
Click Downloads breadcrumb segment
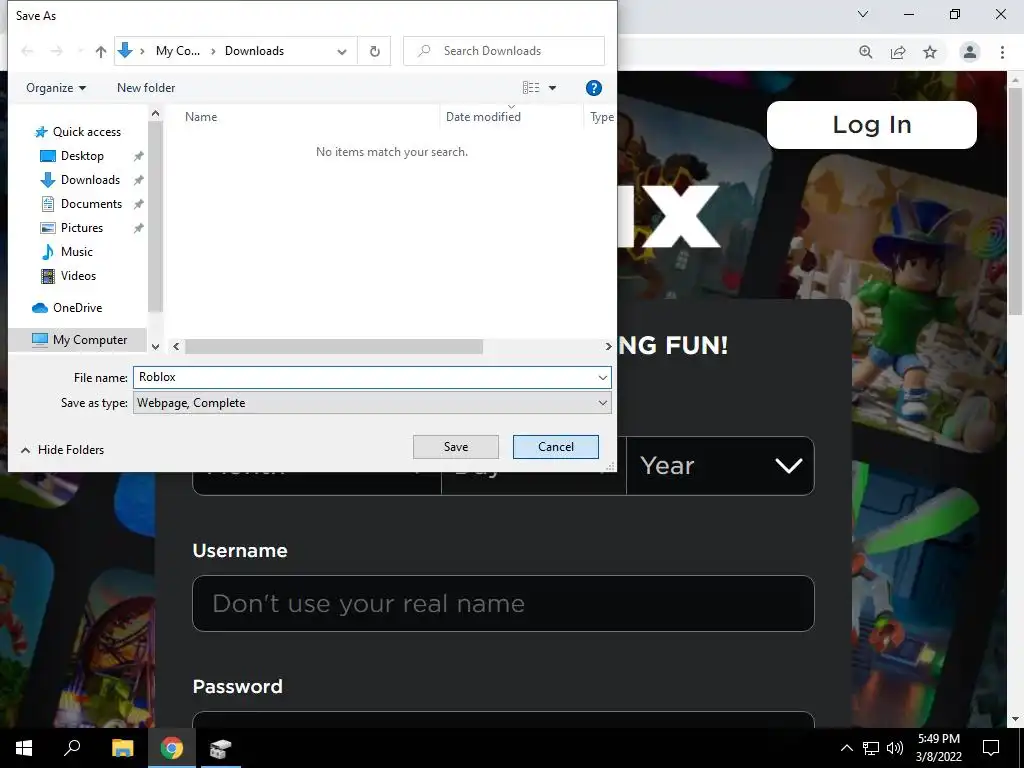click(254, 51)
